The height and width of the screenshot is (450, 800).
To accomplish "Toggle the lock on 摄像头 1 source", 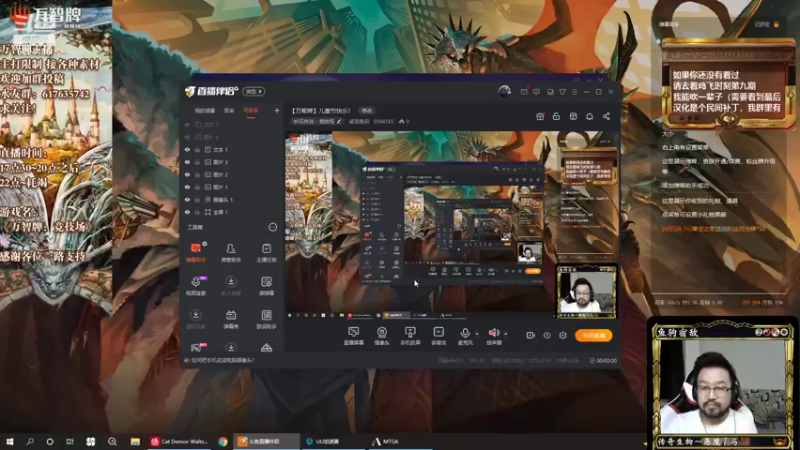I will pos(197,200).
